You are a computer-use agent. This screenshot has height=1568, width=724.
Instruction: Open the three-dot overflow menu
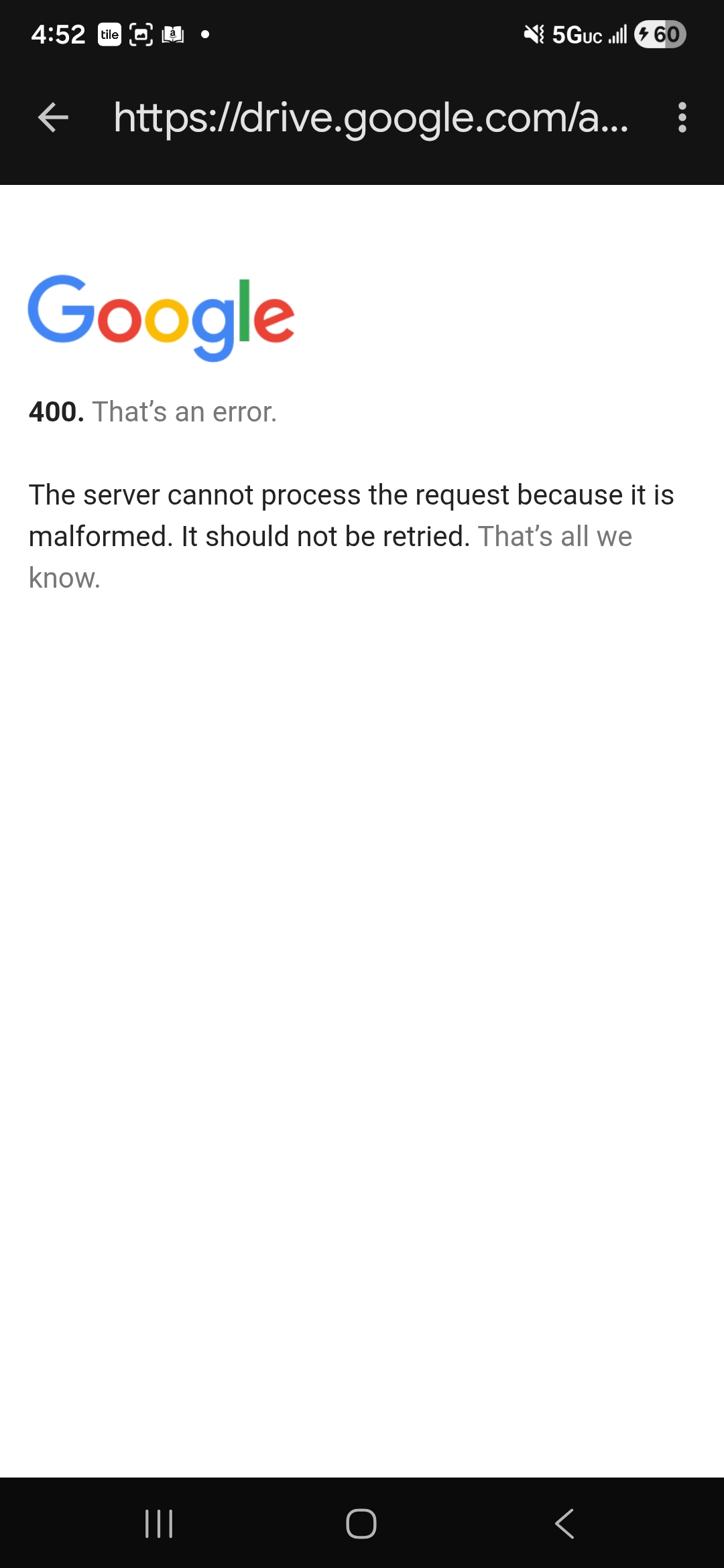click(x=682, y=117)
